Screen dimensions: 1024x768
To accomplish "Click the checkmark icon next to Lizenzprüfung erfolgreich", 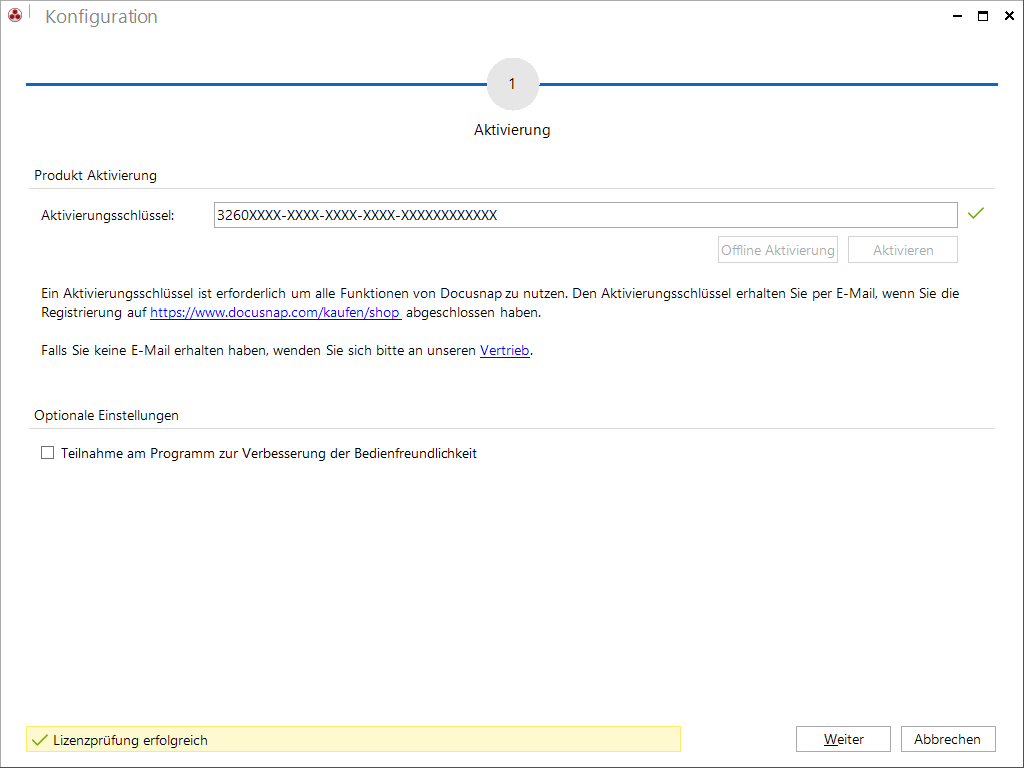I will [40, 740].
